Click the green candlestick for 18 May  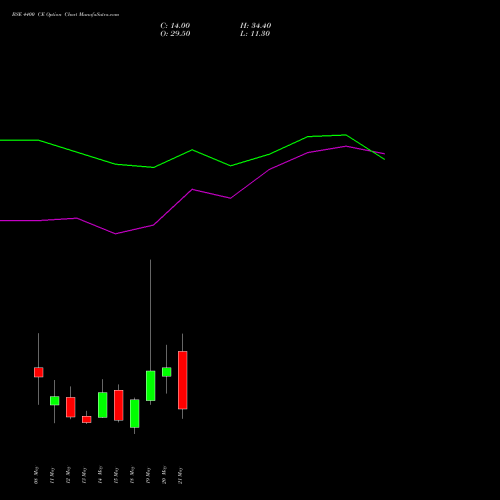coord(135,413)
